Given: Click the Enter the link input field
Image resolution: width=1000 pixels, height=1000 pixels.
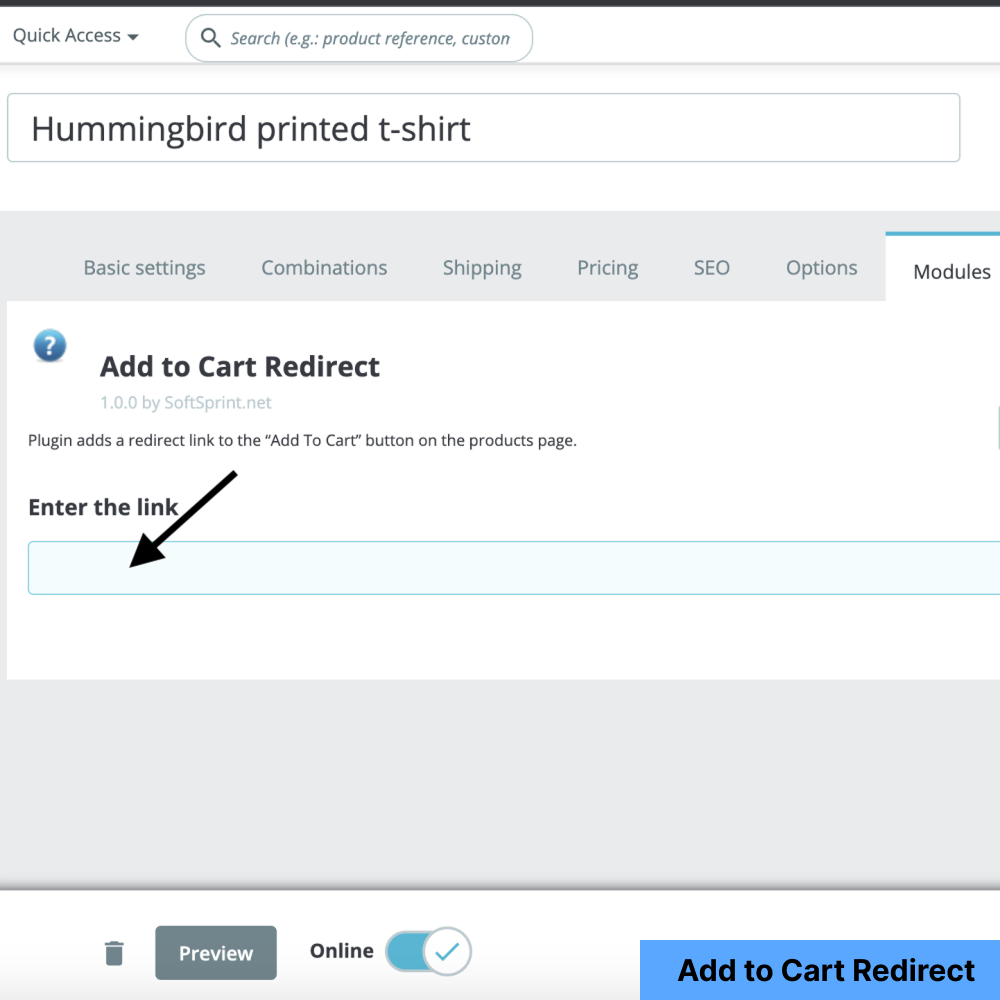Looking at the screenshot, I should (x=500, y=567).
